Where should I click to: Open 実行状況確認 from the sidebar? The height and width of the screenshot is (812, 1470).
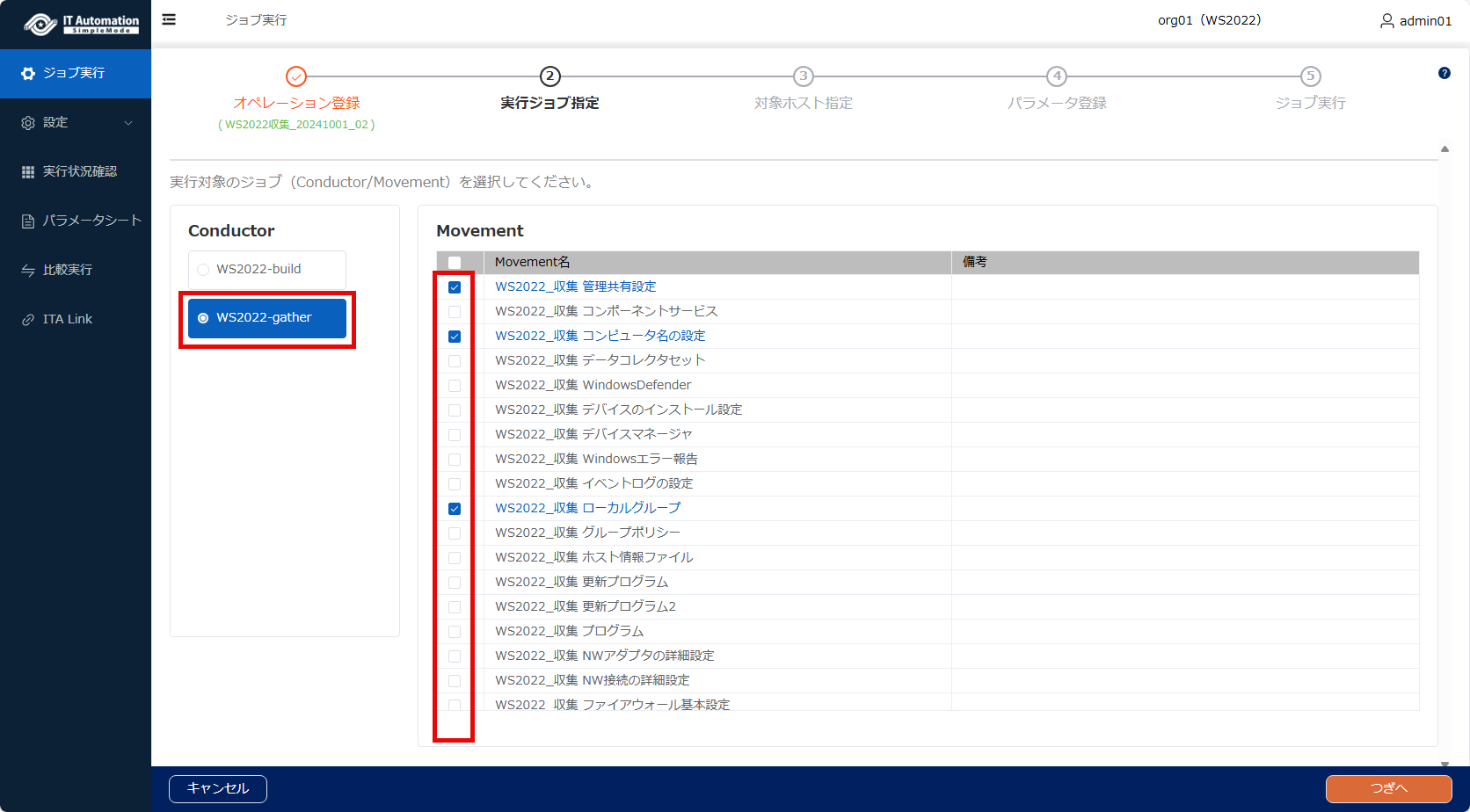coord(79,171)
